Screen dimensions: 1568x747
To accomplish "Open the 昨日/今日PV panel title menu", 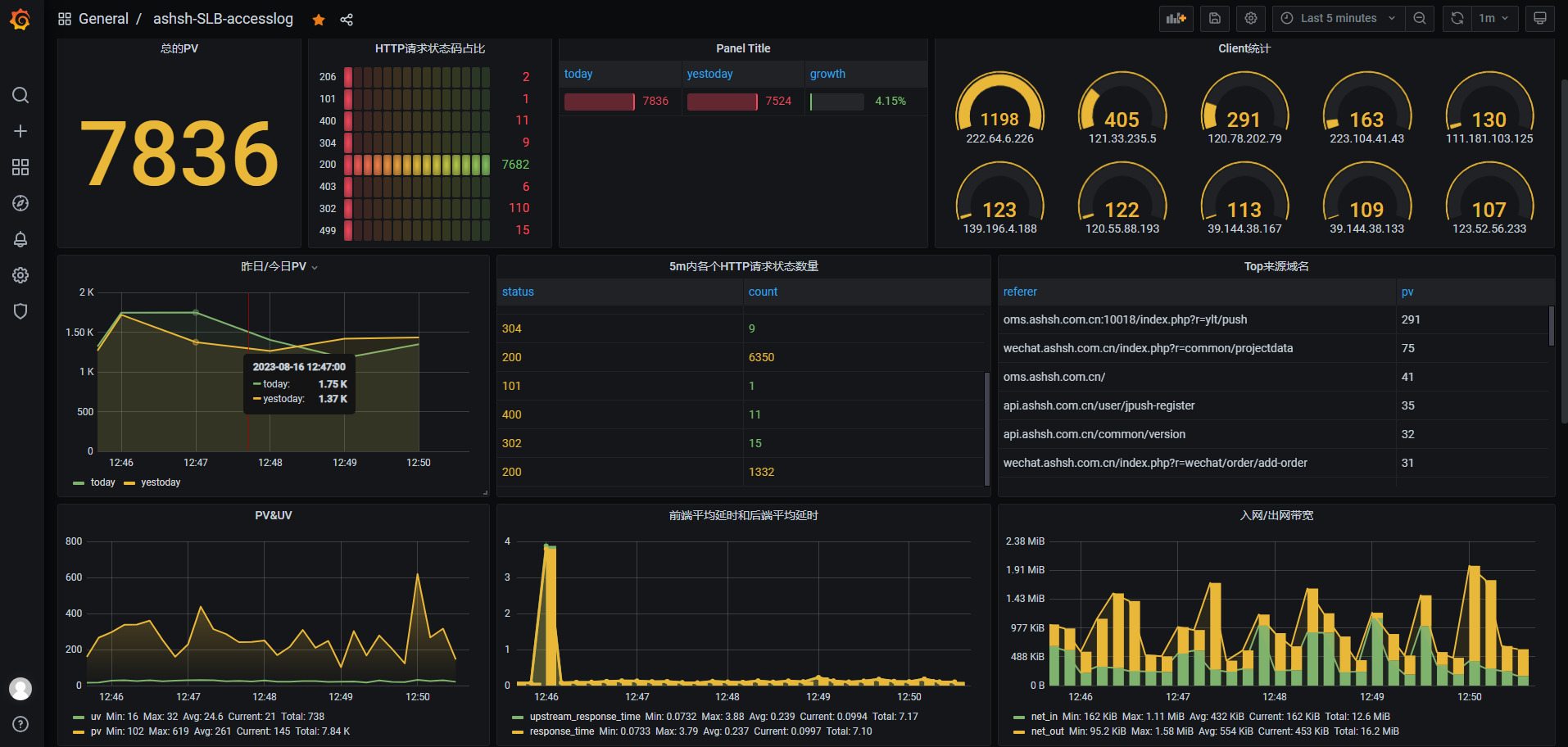I will tap(279, 266).
